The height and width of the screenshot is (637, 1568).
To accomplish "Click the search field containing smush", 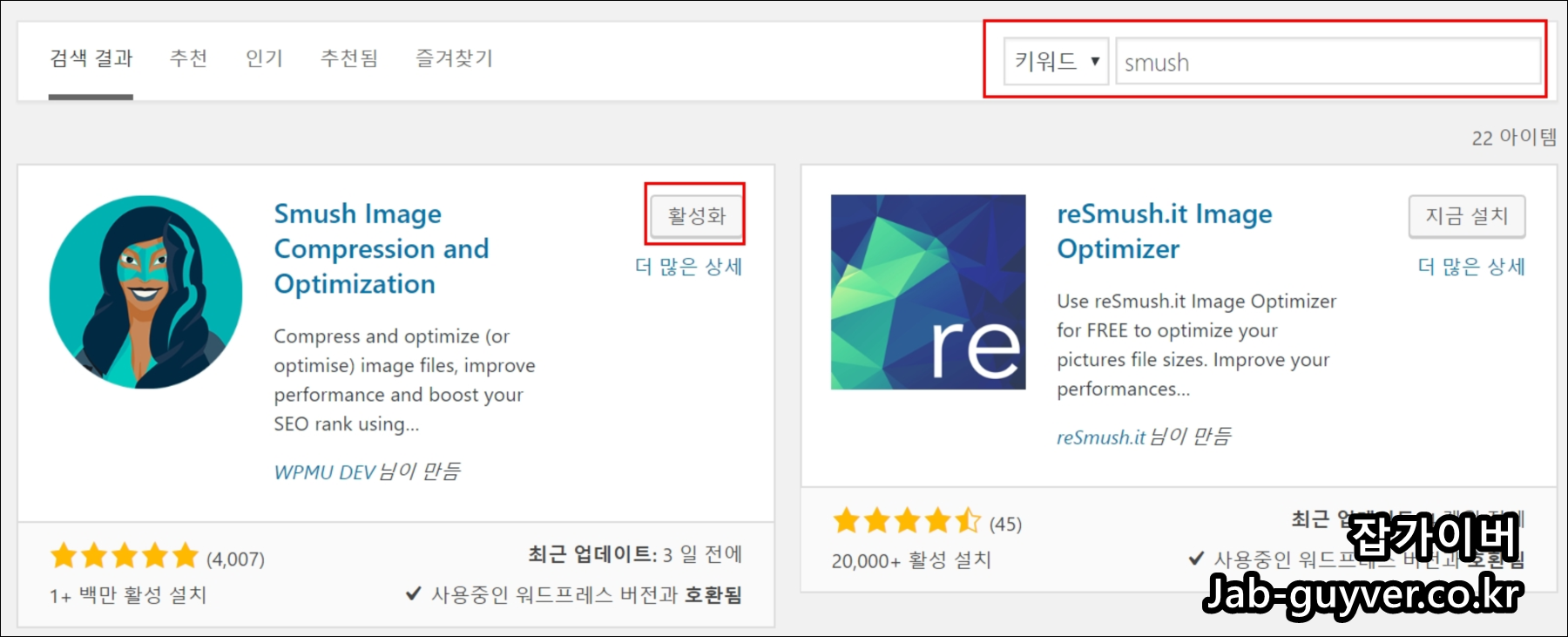I will coord(1328,61).
